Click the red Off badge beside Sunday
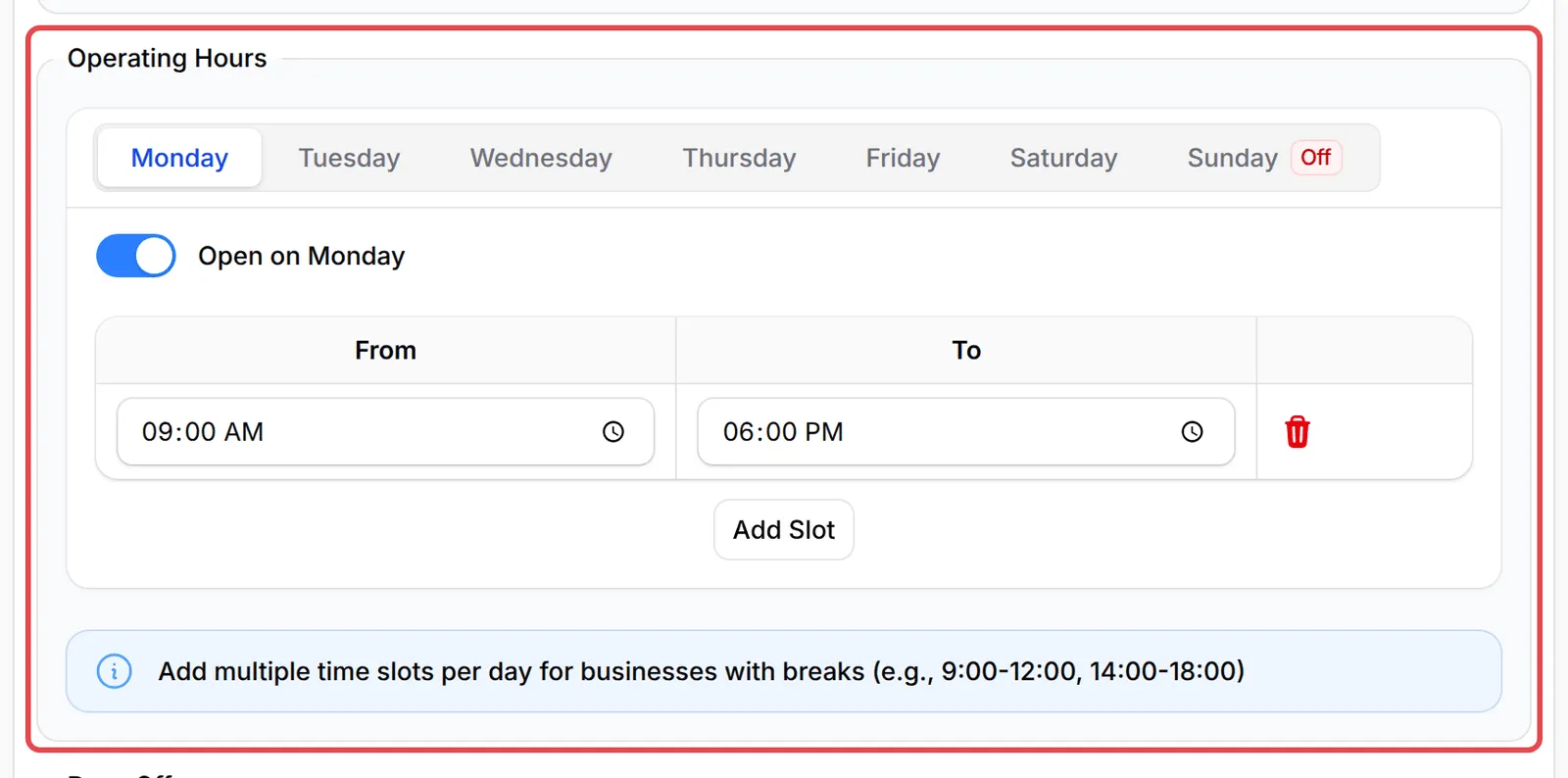The height and width of the screenshot is (778, 1568). pos(1315,157)
